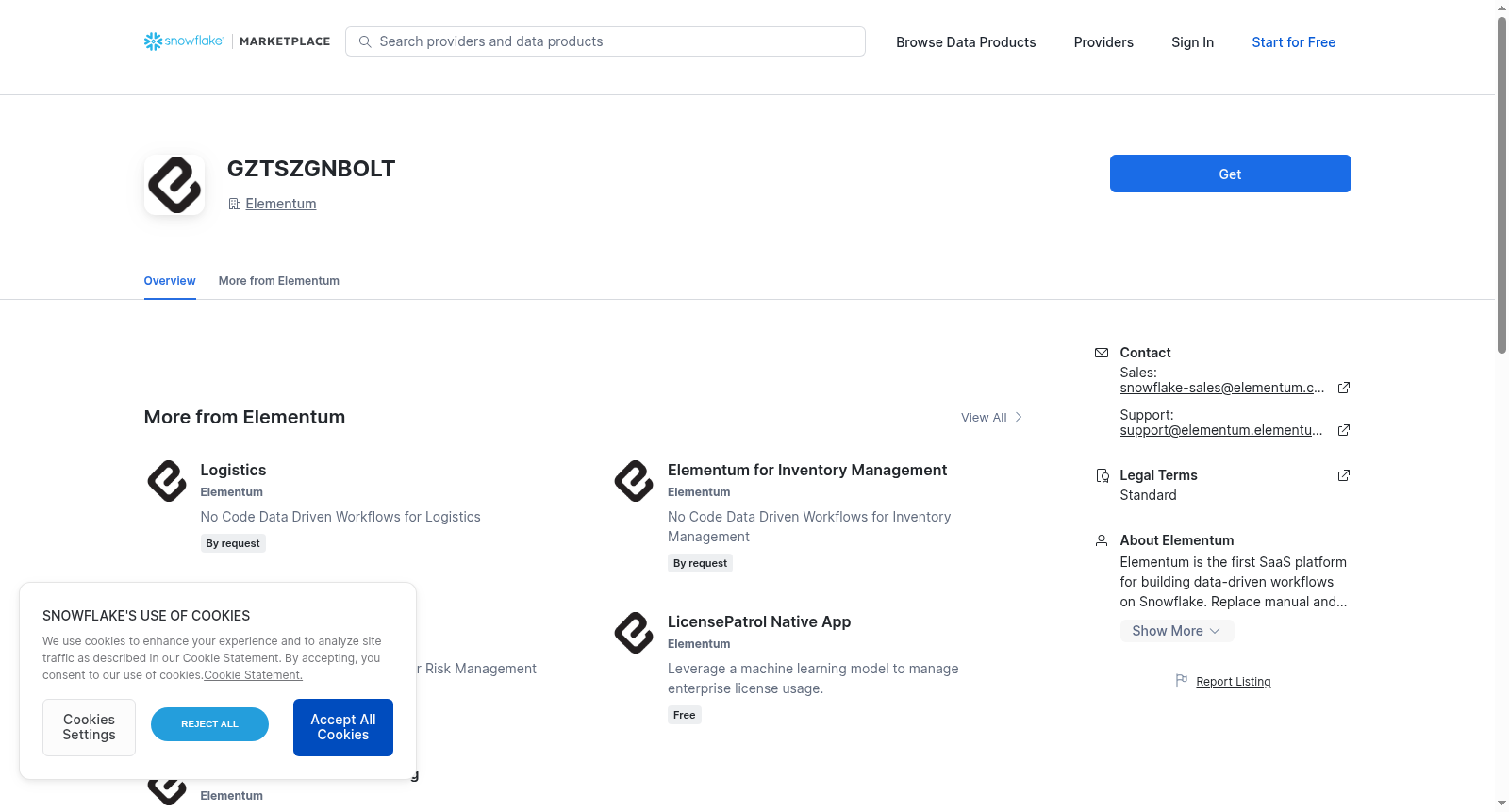Click the Legal Terms heading
The width and height of the screenshot is (1509, 812).
(x=1159, y=475)
